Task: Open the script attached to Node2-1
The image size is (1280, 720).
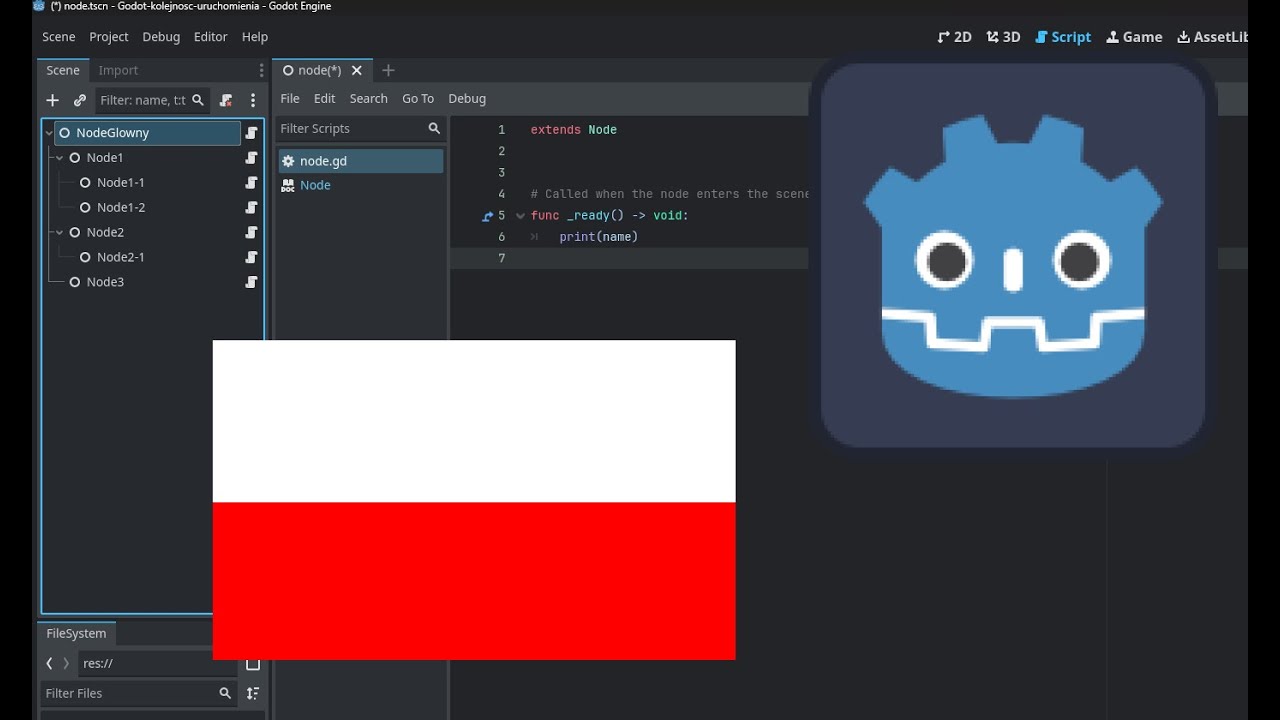Action: (252, 257)
